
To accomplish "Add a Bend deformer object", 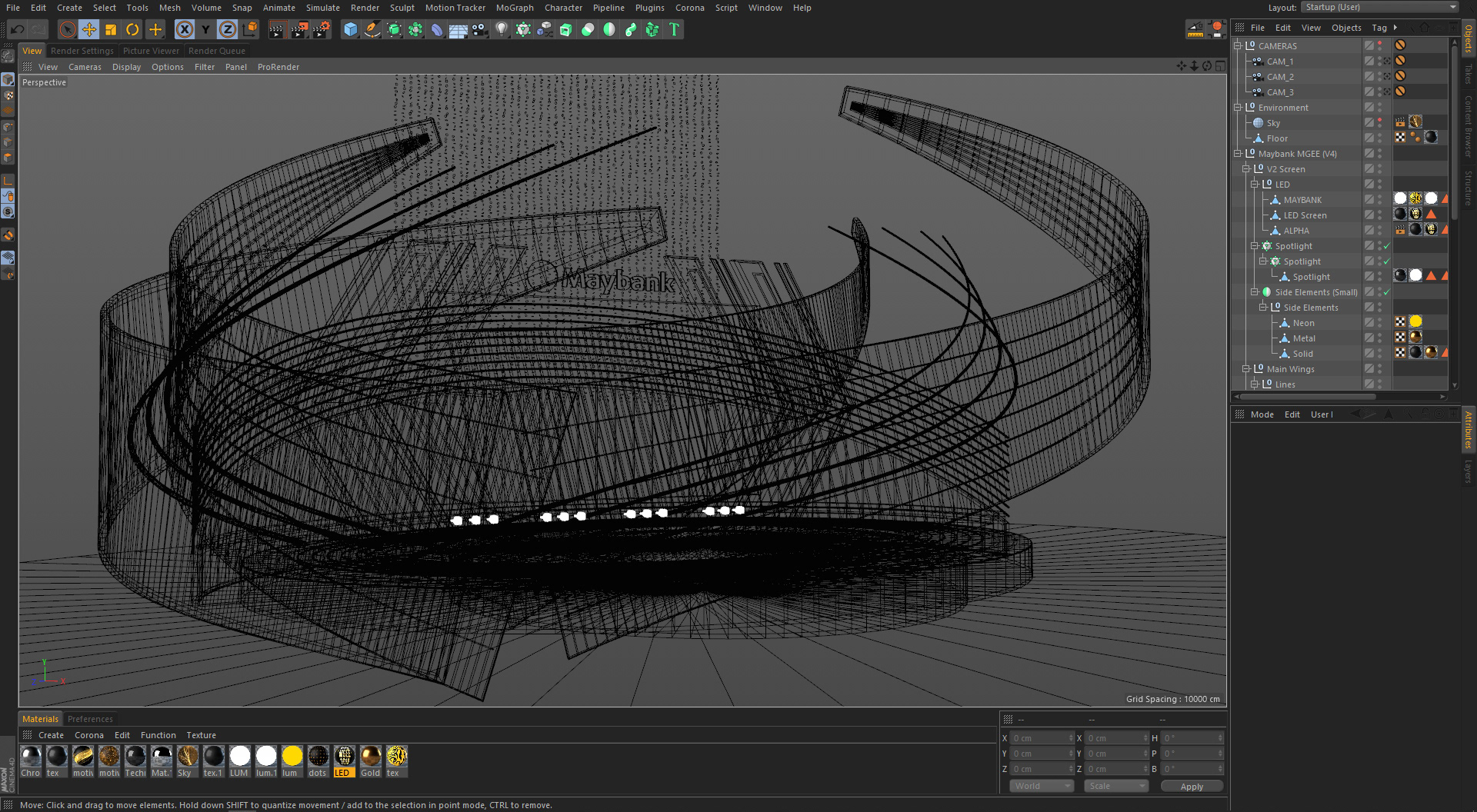I will 437,29.
